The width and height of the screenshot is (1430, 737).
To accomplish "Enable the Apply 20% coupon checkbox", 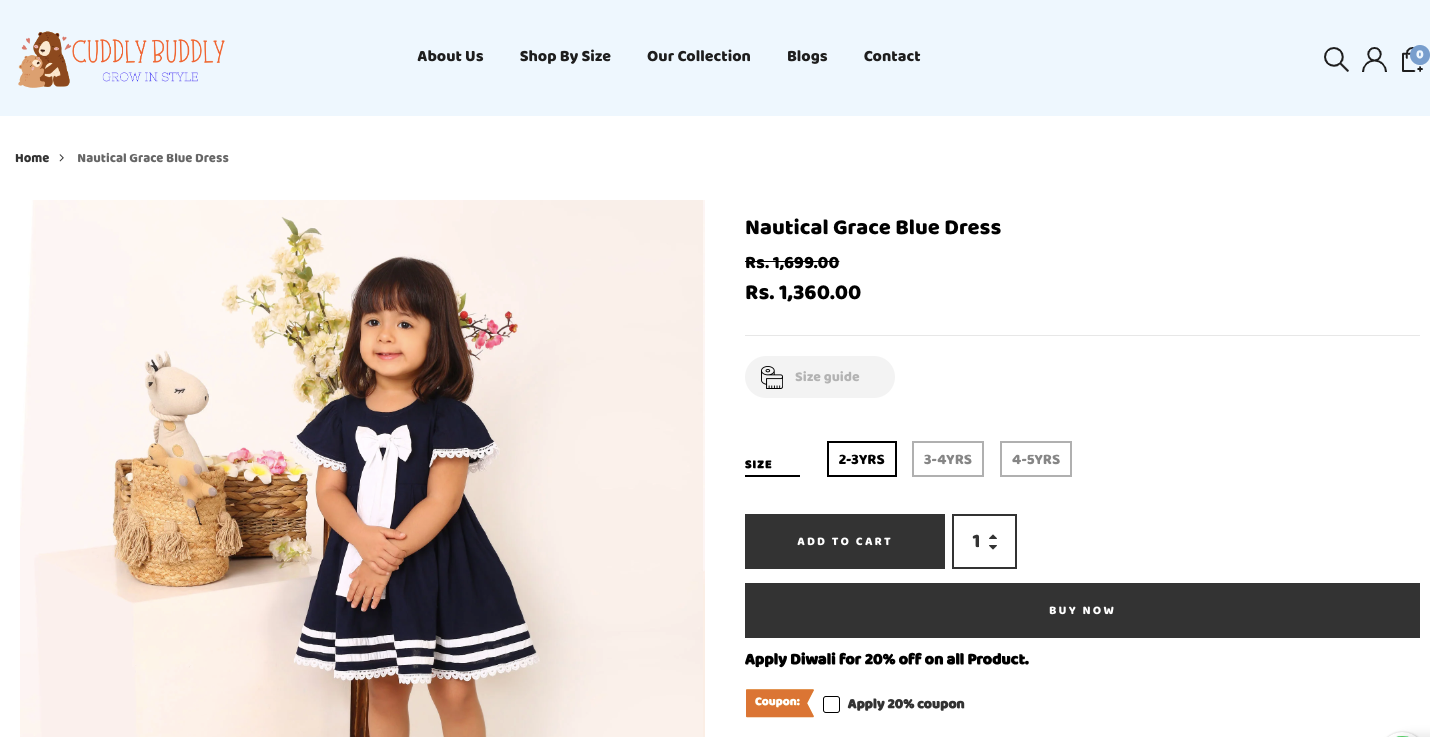I will [831, 704].
